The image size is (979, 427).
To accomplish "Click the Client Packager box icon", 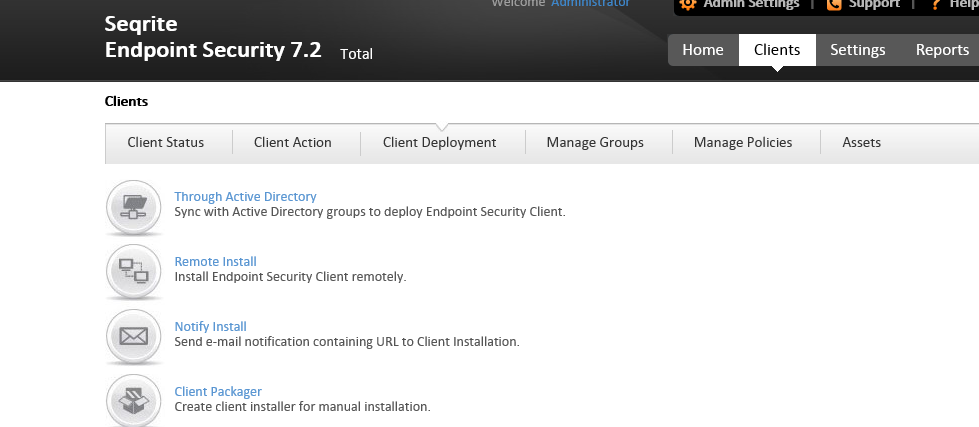I will 134,400.
